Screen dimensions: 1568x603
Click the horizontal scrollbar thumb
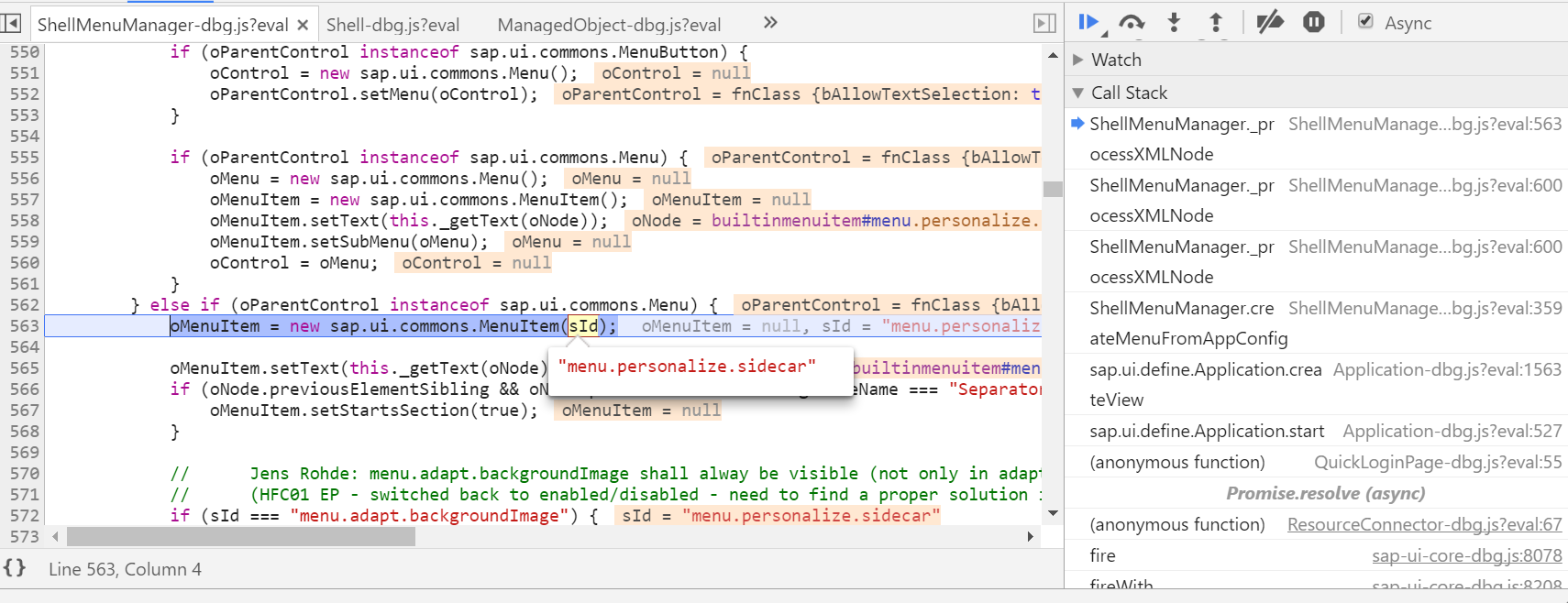pos(241,537)
